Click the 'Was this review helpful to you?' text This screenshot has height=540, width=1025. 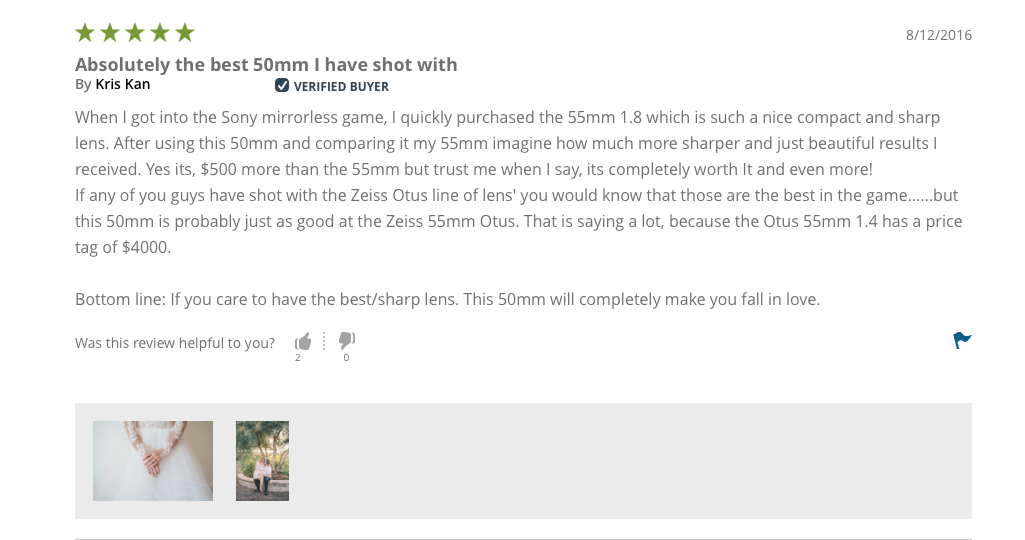point(175,343)
